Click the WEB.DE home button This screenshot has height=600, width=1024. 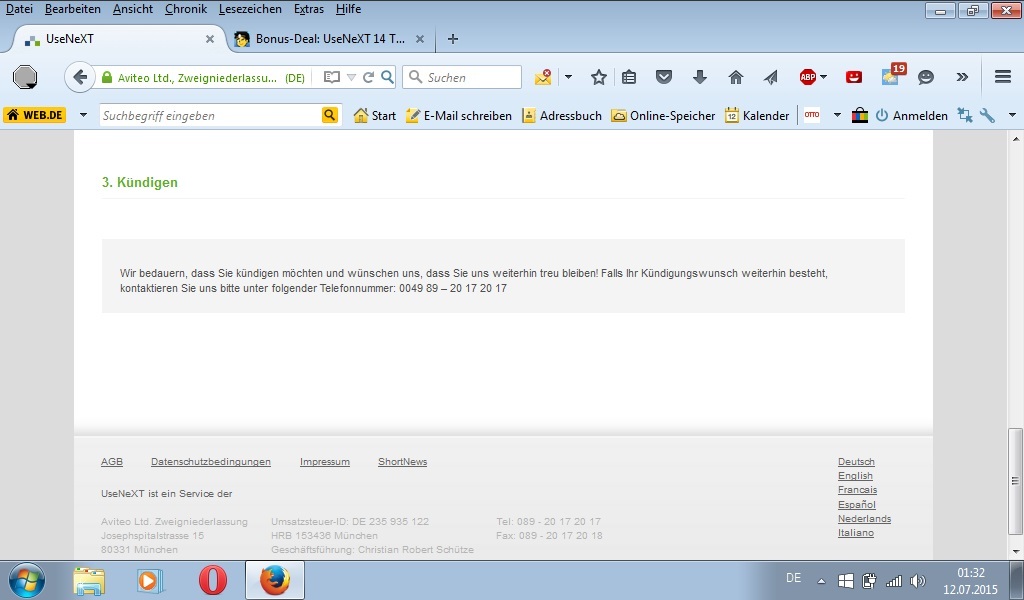point(35,115)
